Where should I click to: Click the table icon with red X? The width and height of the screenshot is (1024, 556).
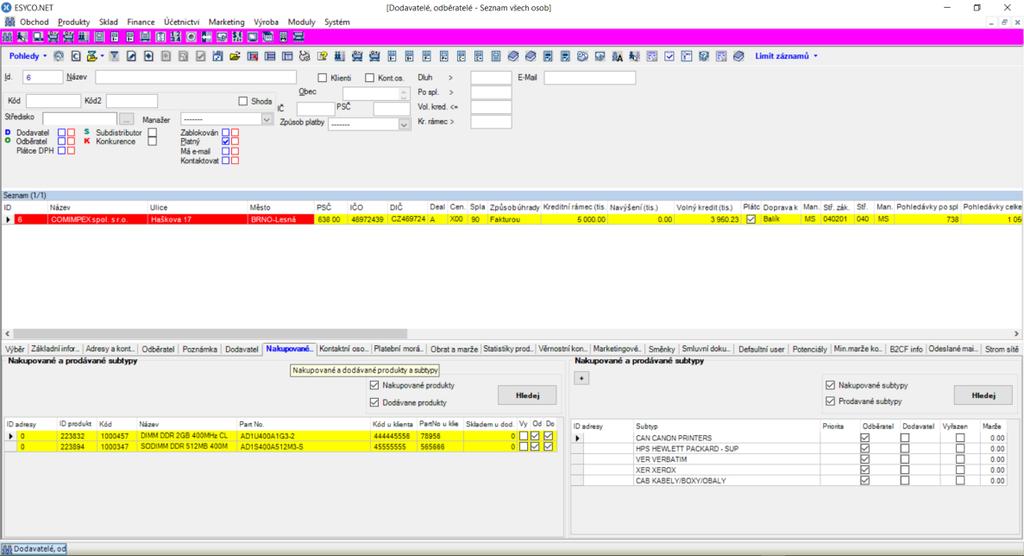point(252,56)
